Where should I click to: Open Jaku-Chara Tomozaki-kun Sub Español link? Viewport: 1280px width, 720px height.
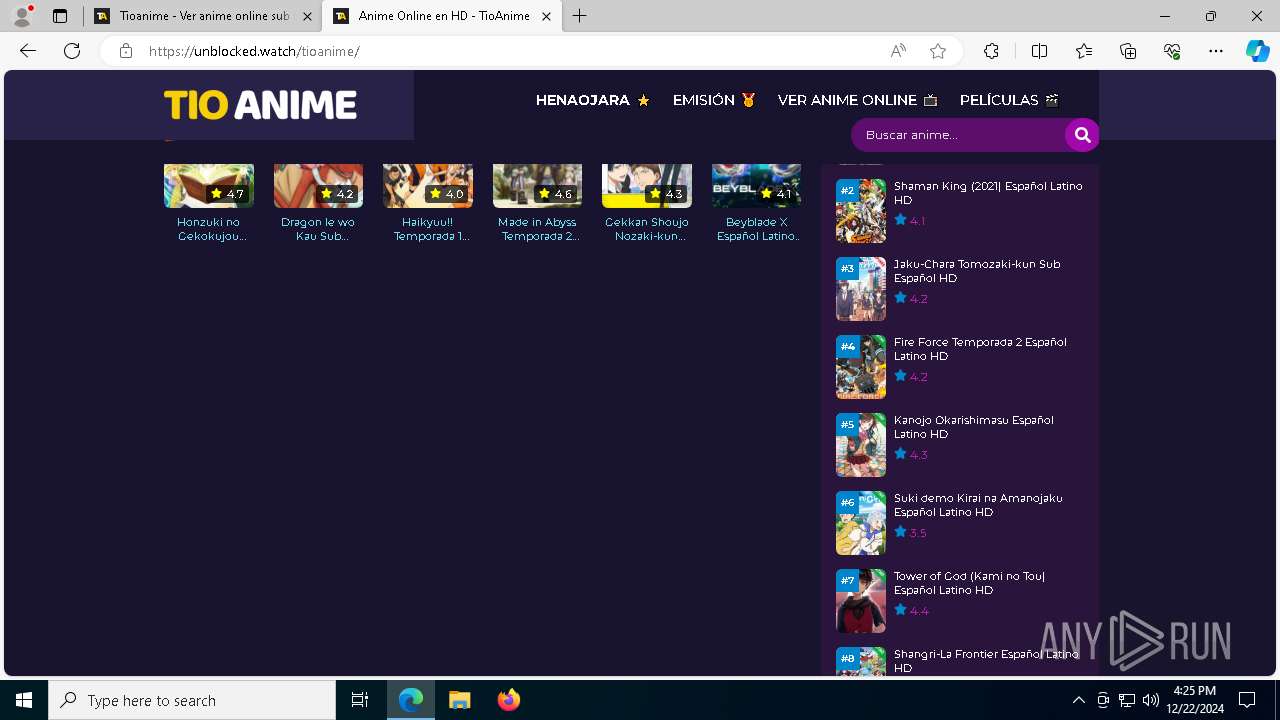tap(977, 271)
